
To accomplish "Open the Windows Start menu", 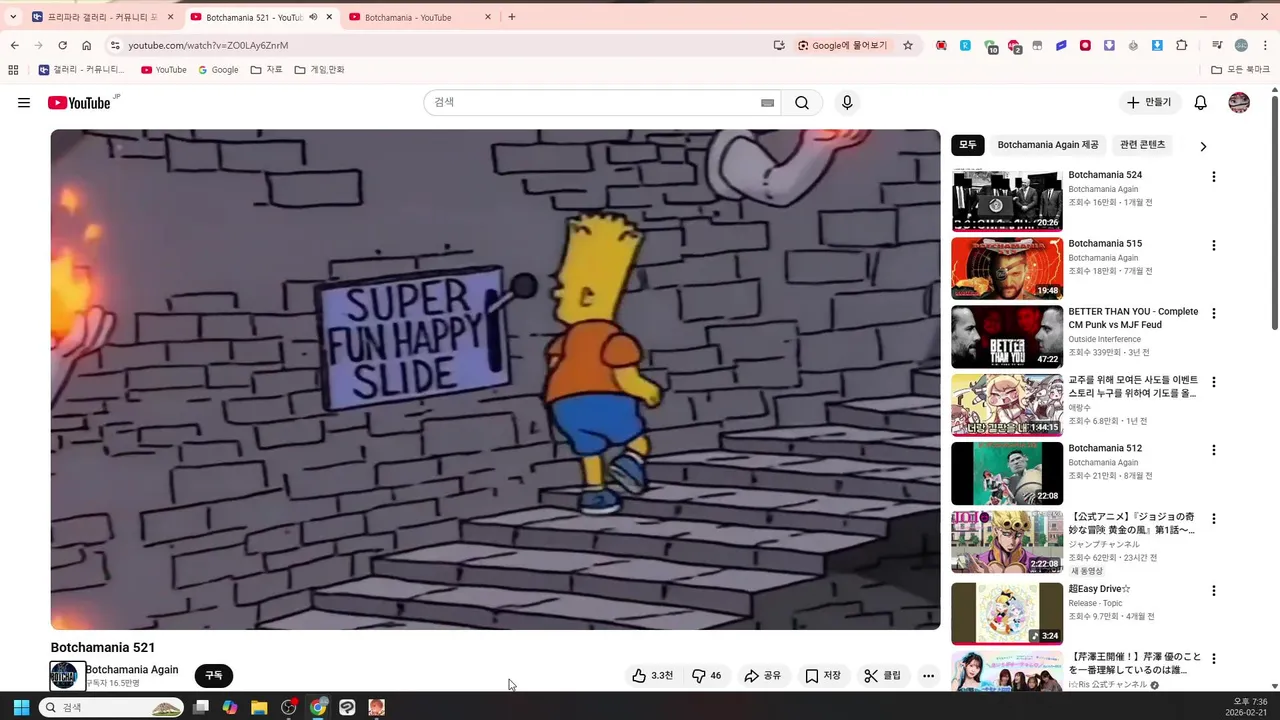I will pyautogui.click(x=21, y=707).
